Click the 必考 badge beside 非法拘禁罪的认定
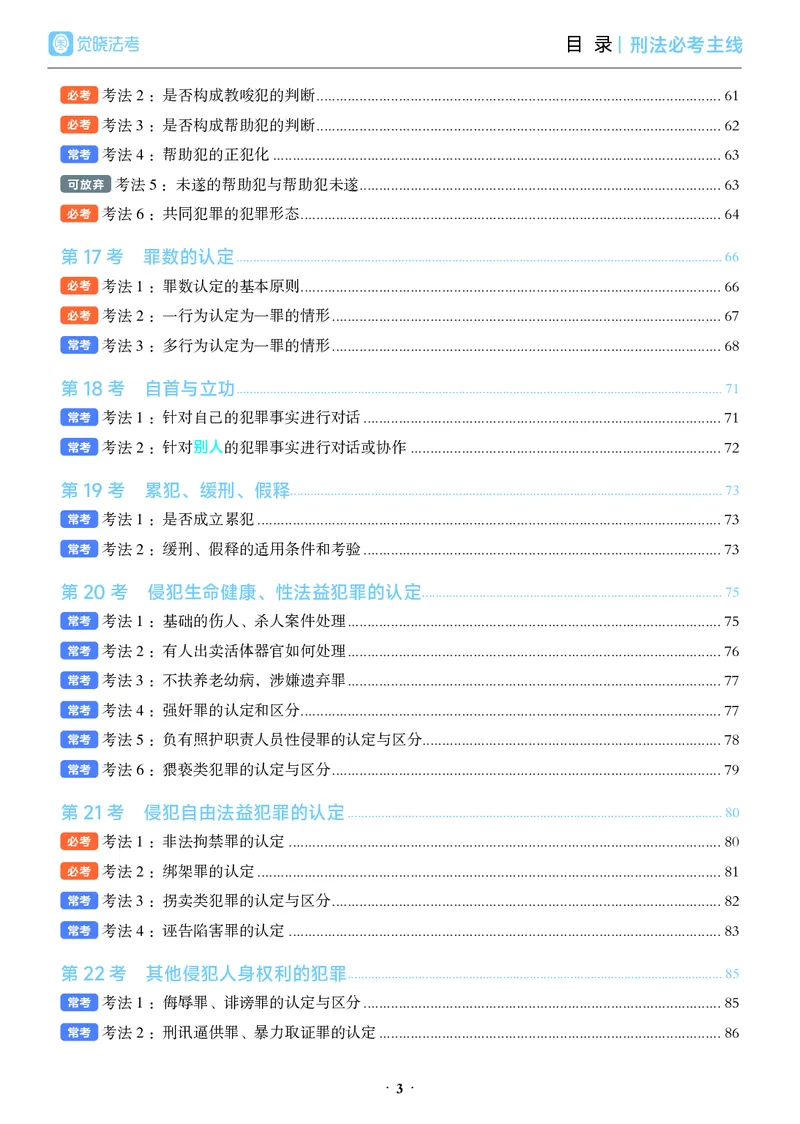This screenshot has height=1124, width=800. point(79,842)
